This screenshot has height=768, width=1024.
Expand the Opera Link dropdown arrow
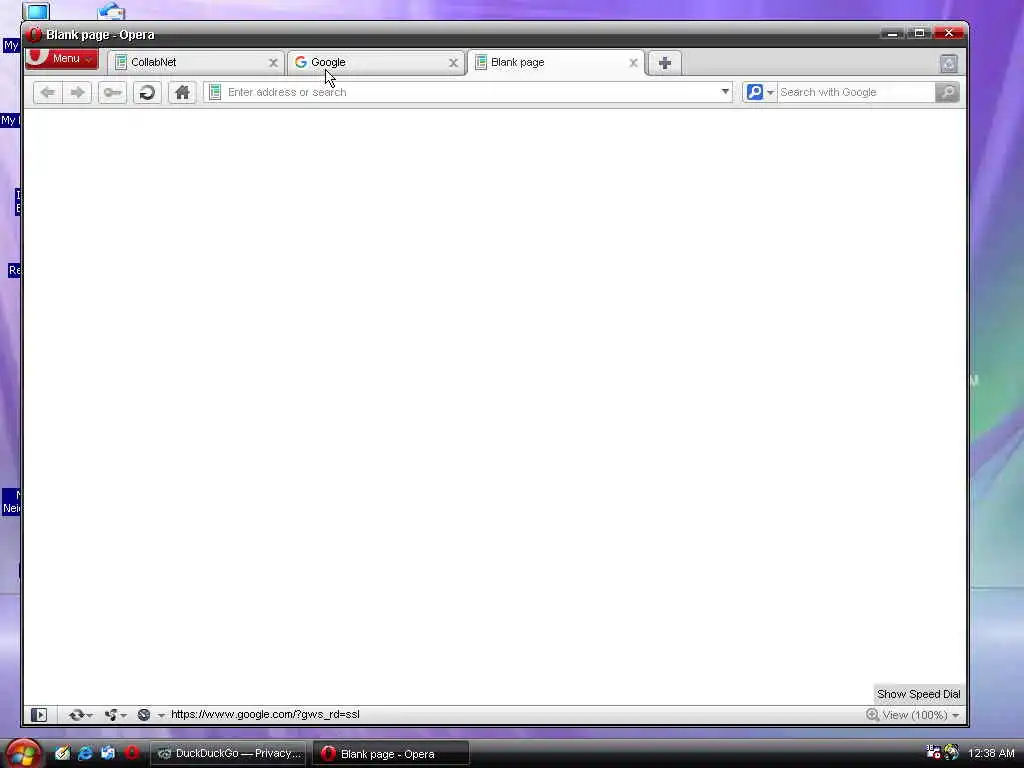pyautogui.click(x=89, y=716)
